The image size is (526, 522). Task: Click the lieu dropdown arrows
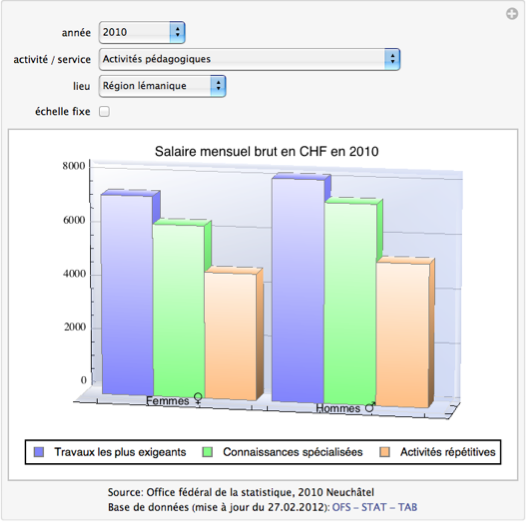[x=218, y=86]
